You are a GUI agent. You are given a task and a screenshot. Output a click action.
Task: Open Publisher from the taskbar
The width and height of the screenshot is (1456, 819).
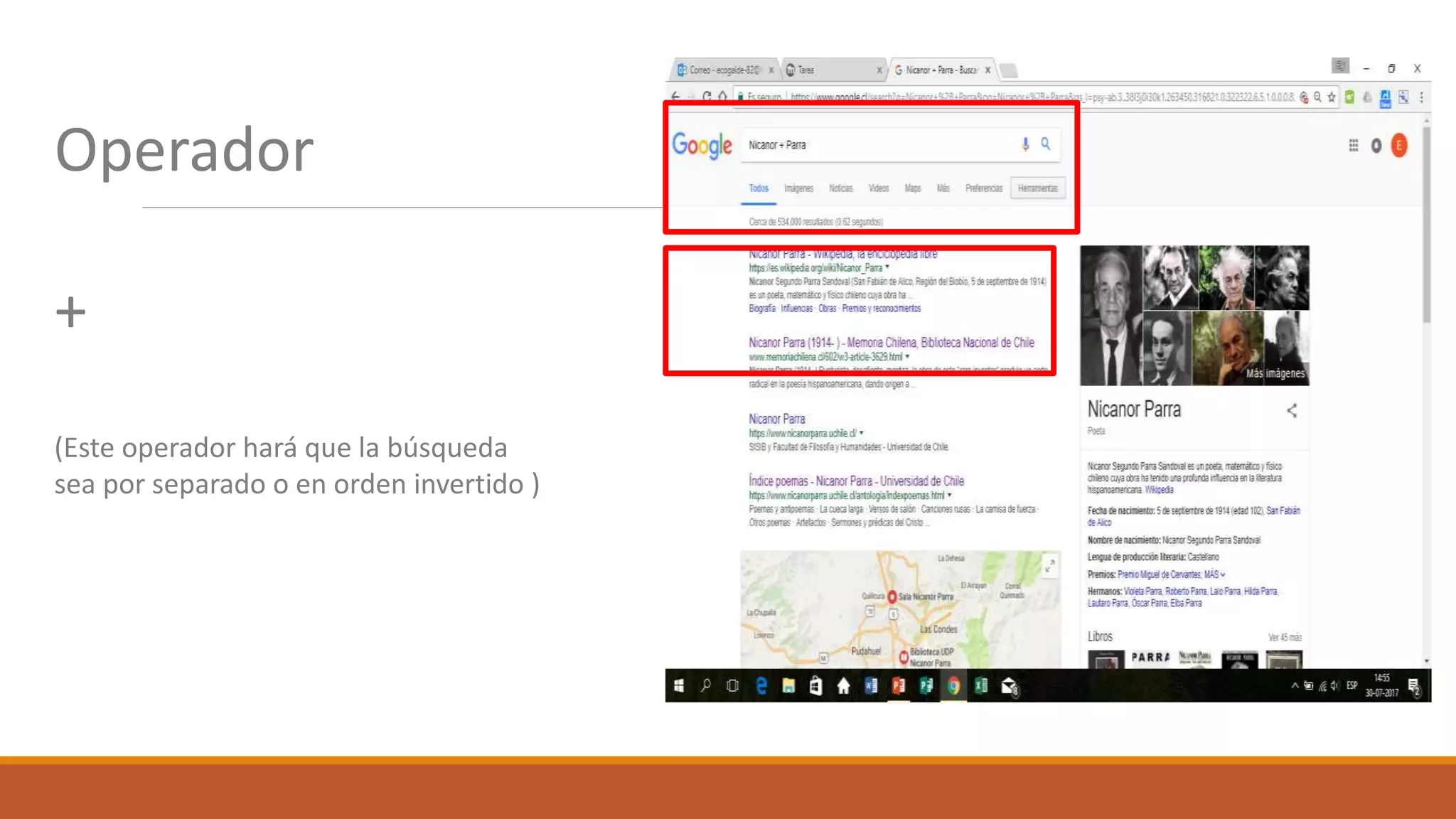(x=926, y=686)
